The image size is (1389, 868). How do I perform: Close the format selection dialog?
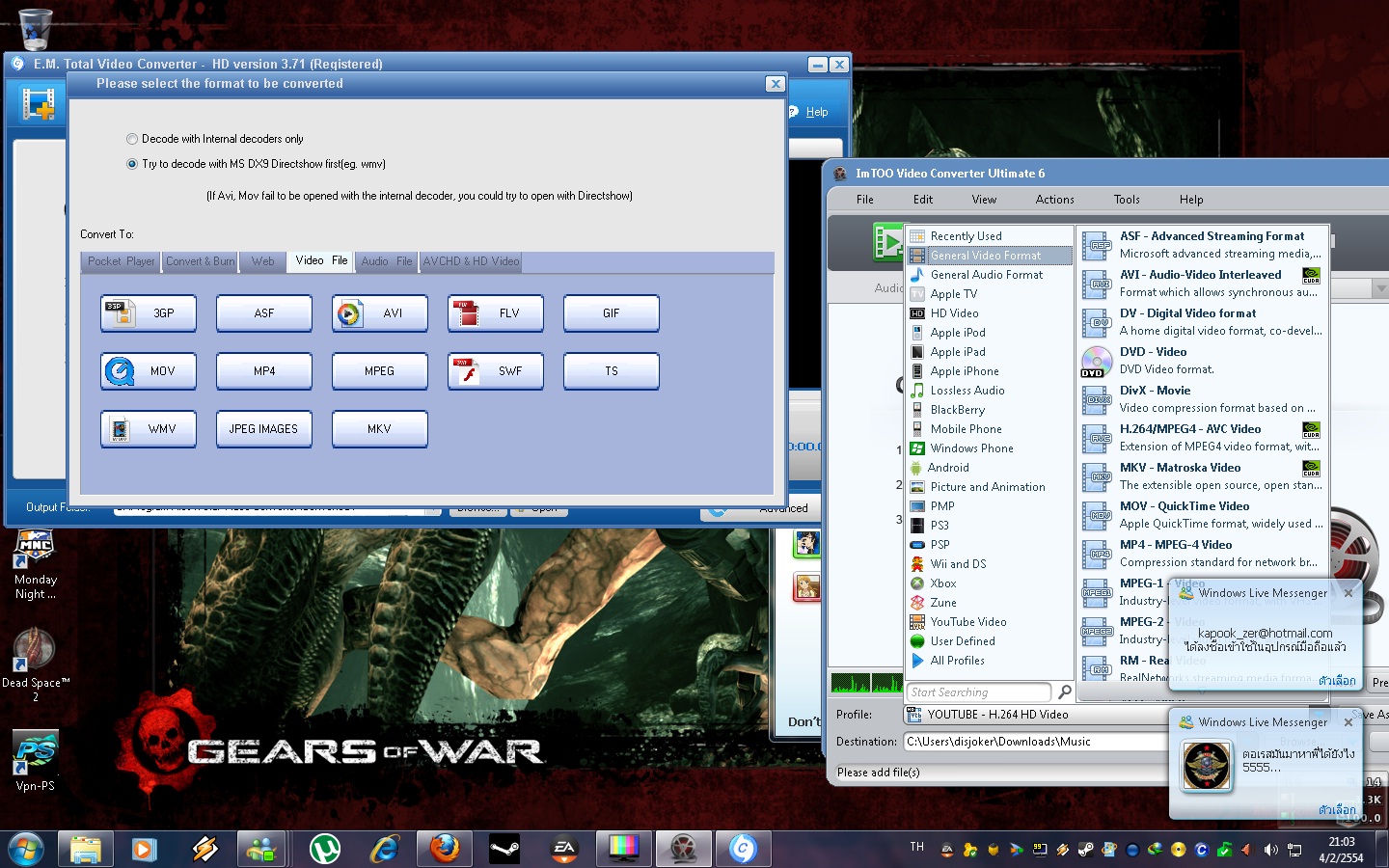[x=776, y=84]
